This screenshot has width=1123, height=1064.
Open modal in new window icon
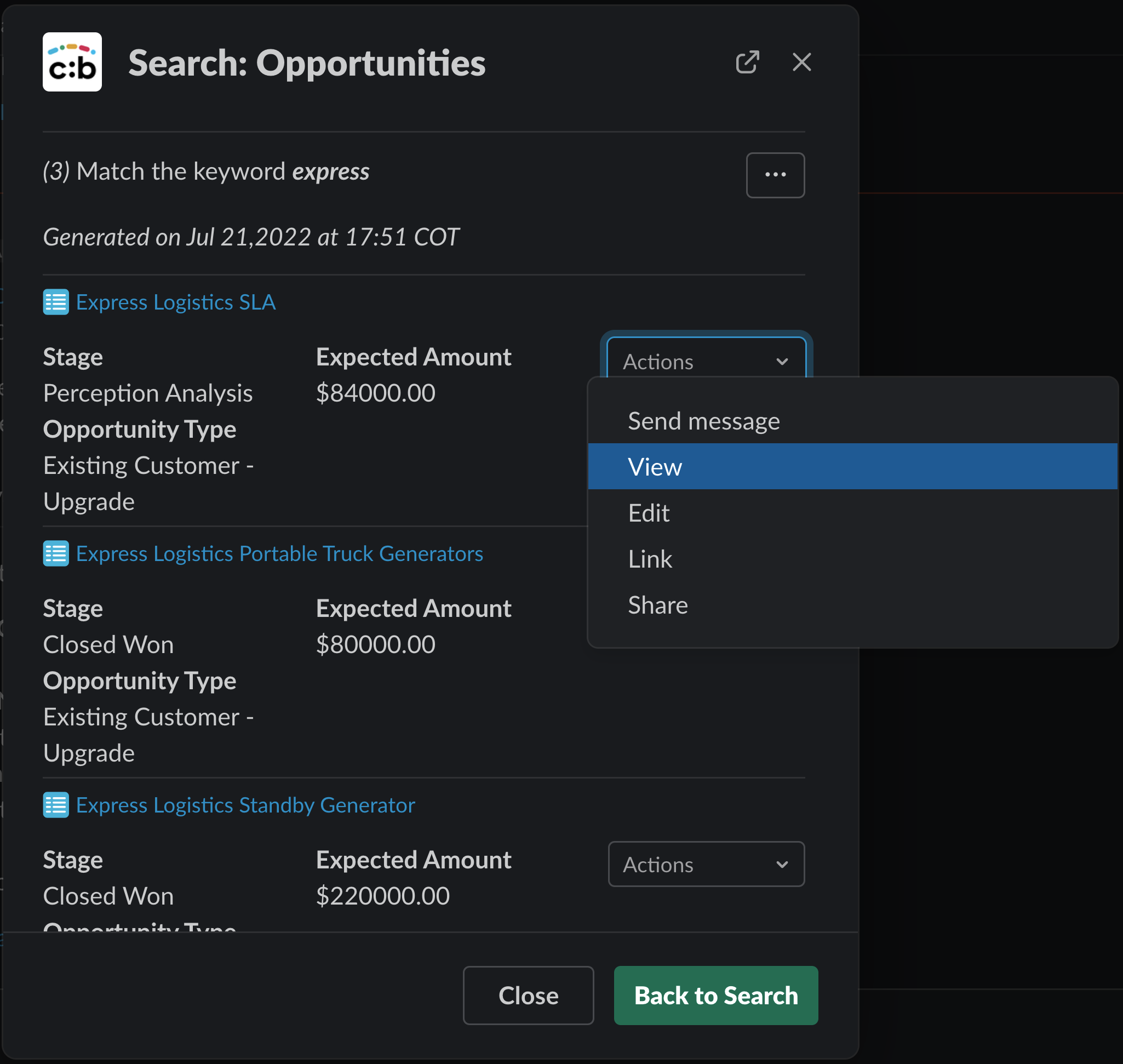coord(747,62)
